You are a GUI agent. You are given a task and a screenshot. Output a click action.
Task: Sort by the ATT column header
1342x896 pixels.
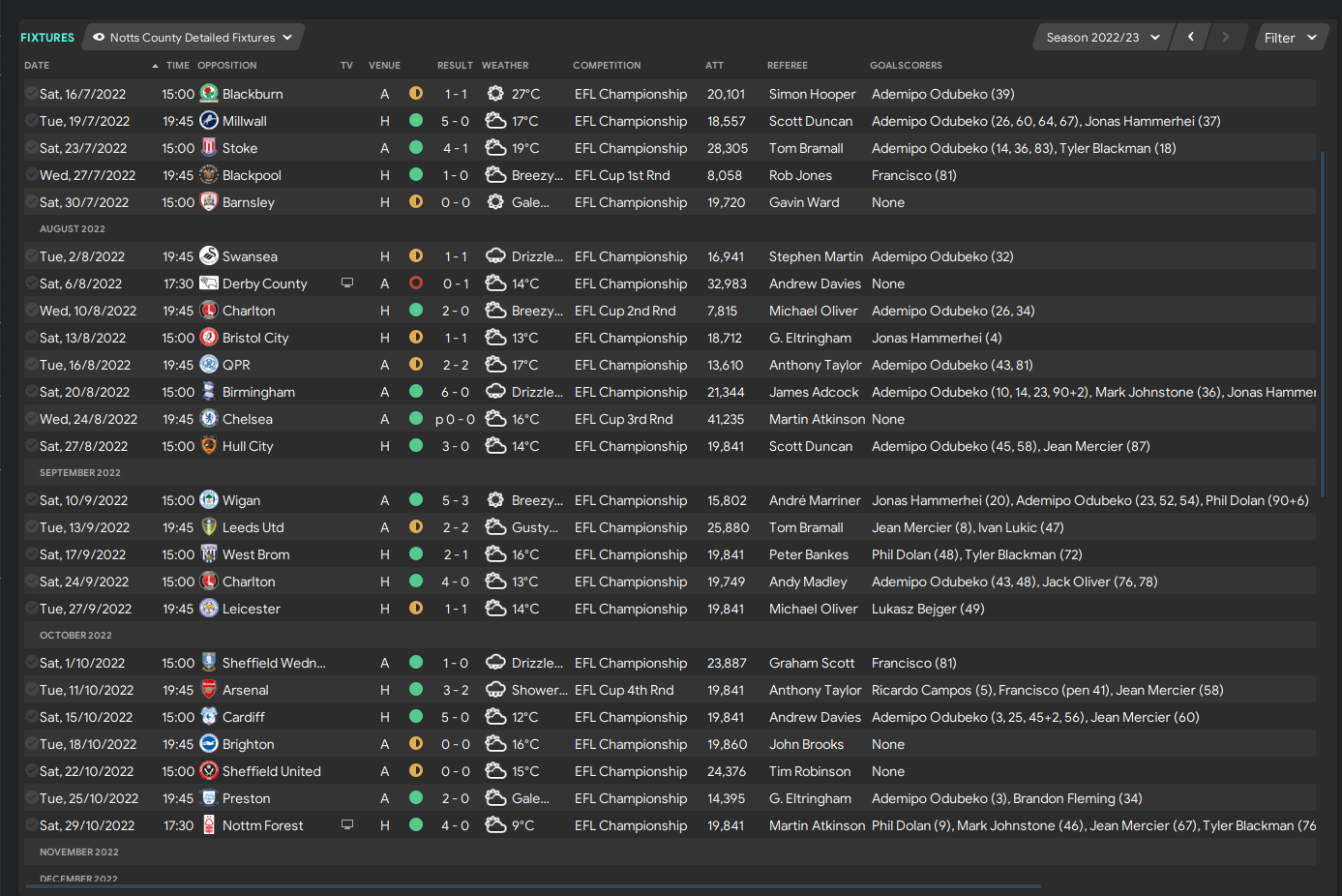[x=715, y=66]
